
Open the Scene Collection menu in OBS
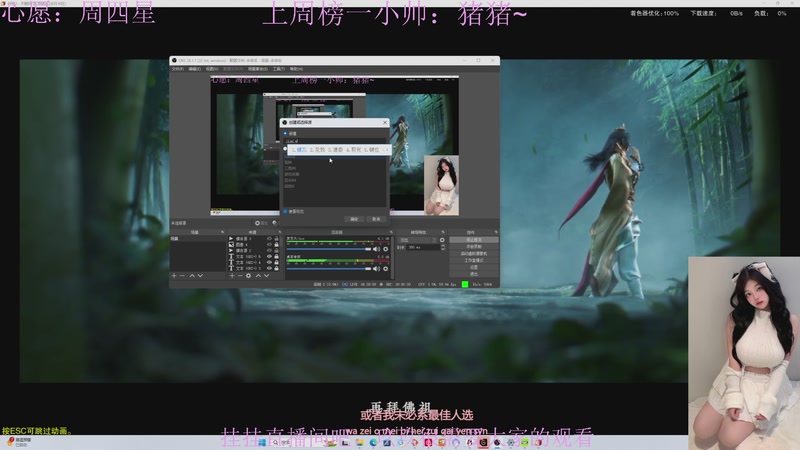(258, 69)
